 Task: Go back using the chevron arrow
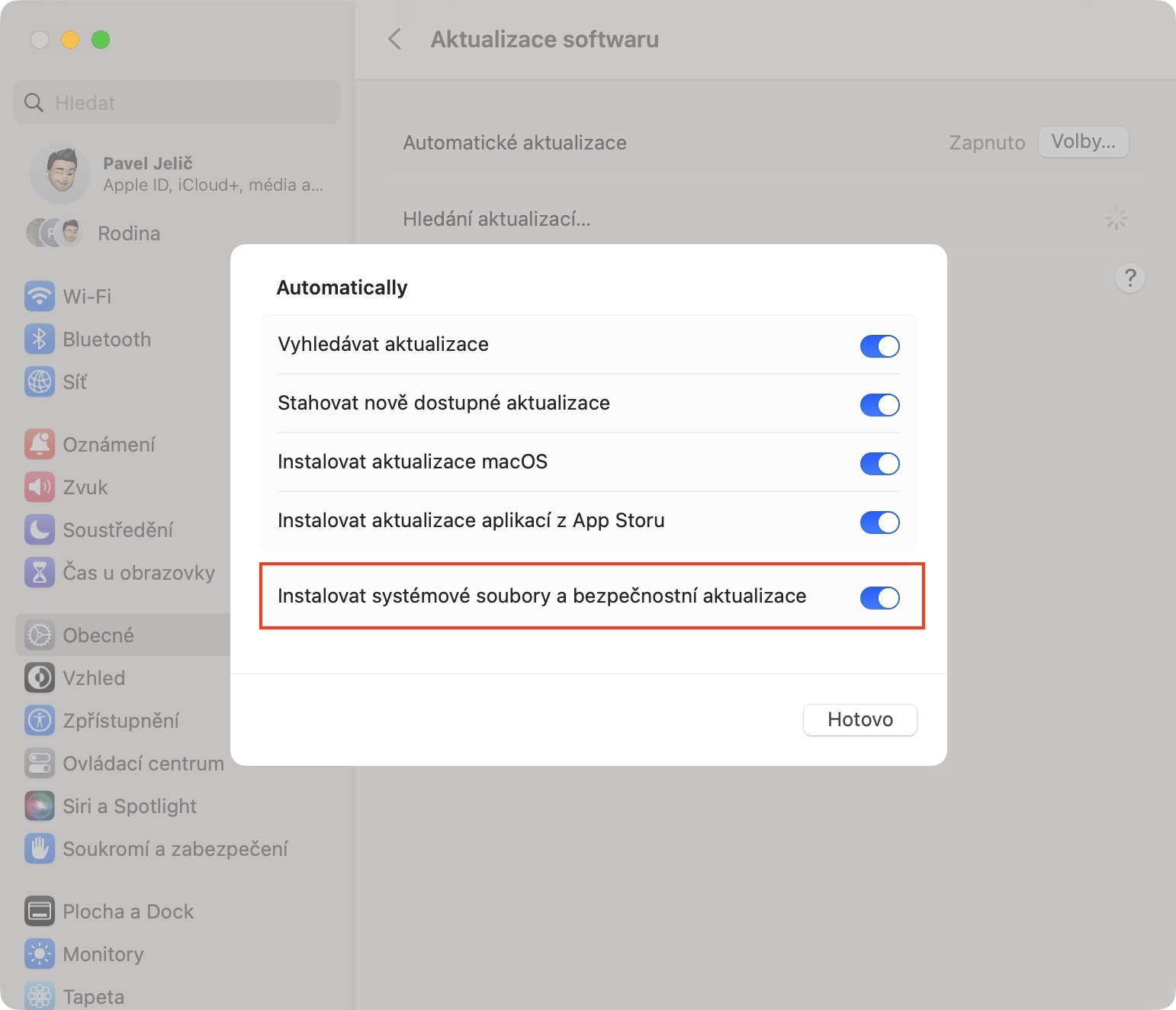[x=395, y=40]
